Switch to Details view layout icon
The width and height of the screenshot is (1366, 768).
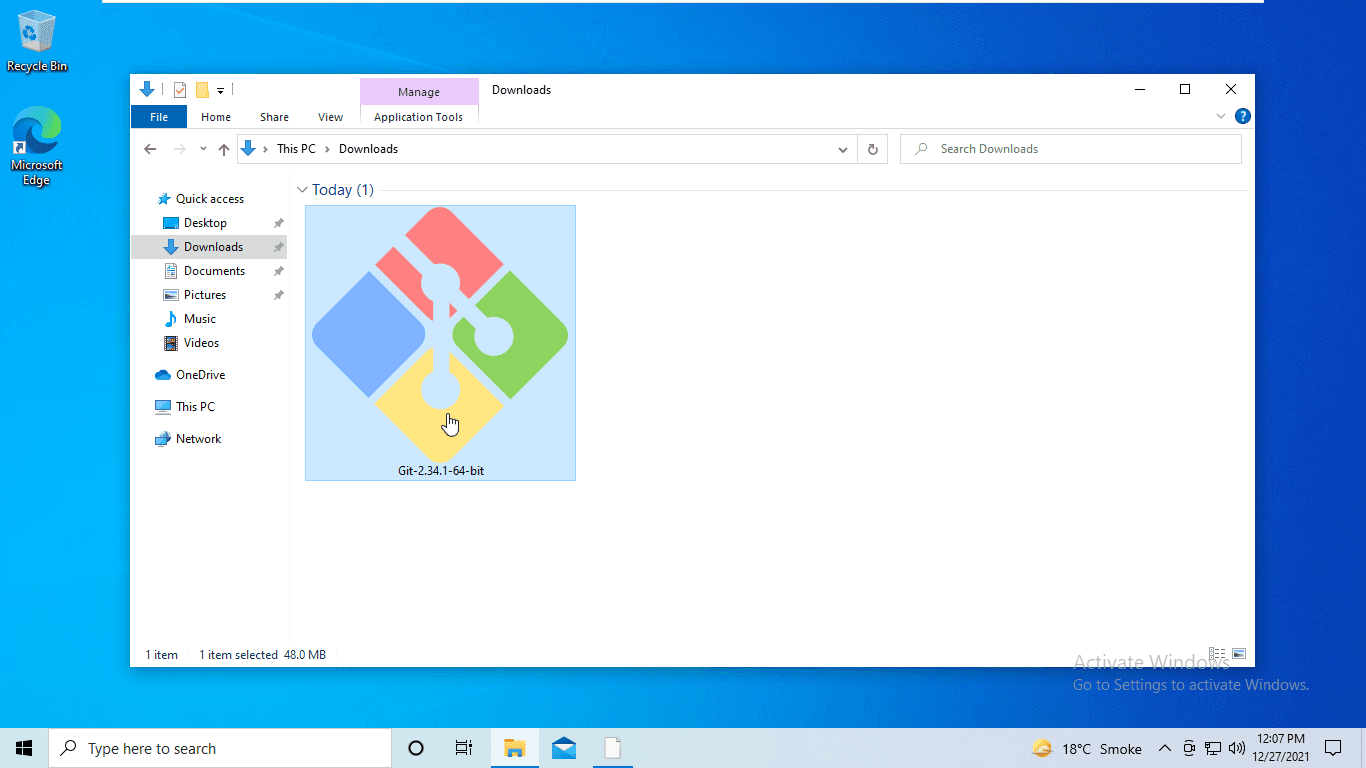point(1217,654)
